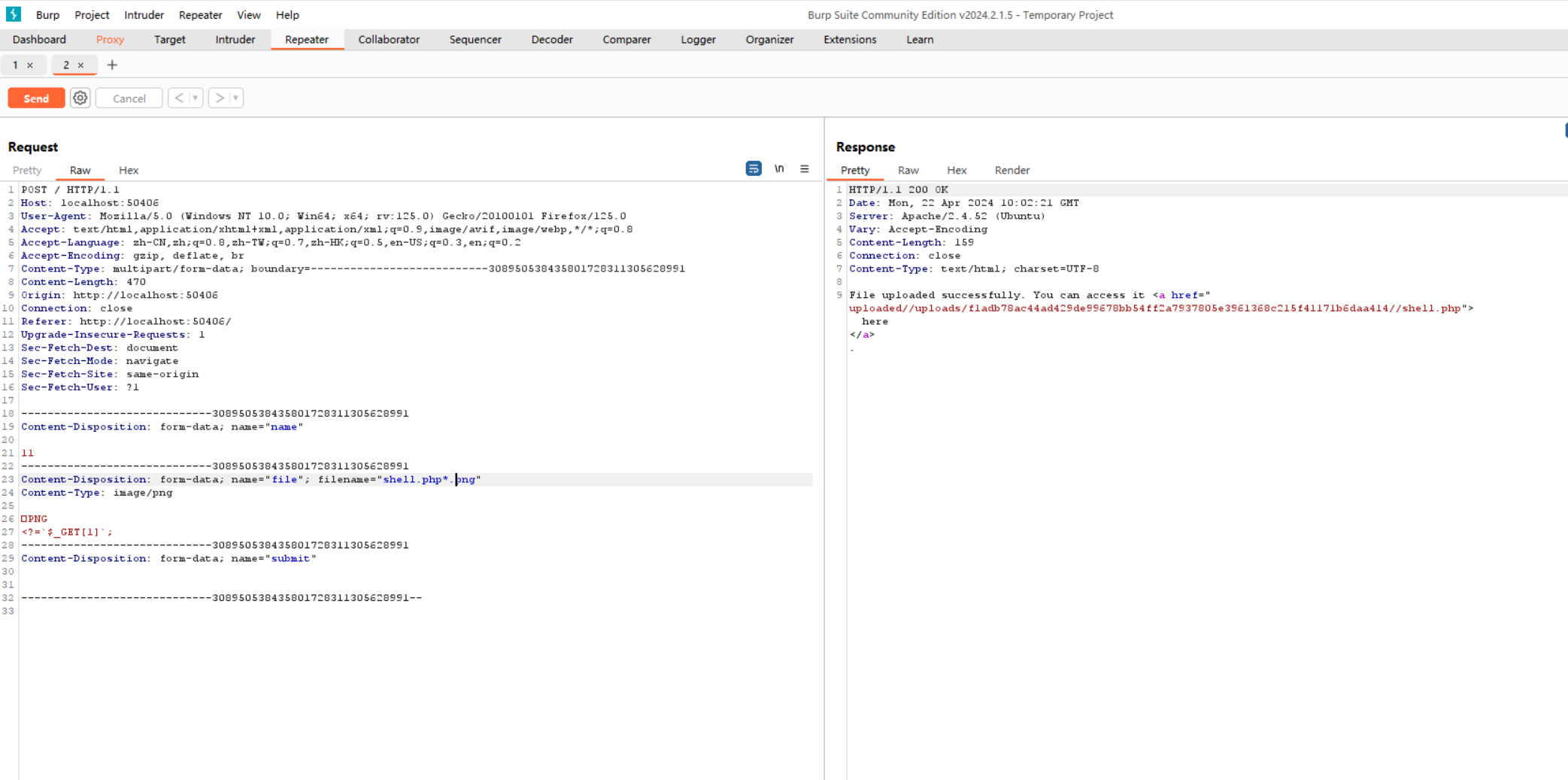Click the Referer header line in request
1568x780 pixels.
pyautogui.click(x=126, y=322)
